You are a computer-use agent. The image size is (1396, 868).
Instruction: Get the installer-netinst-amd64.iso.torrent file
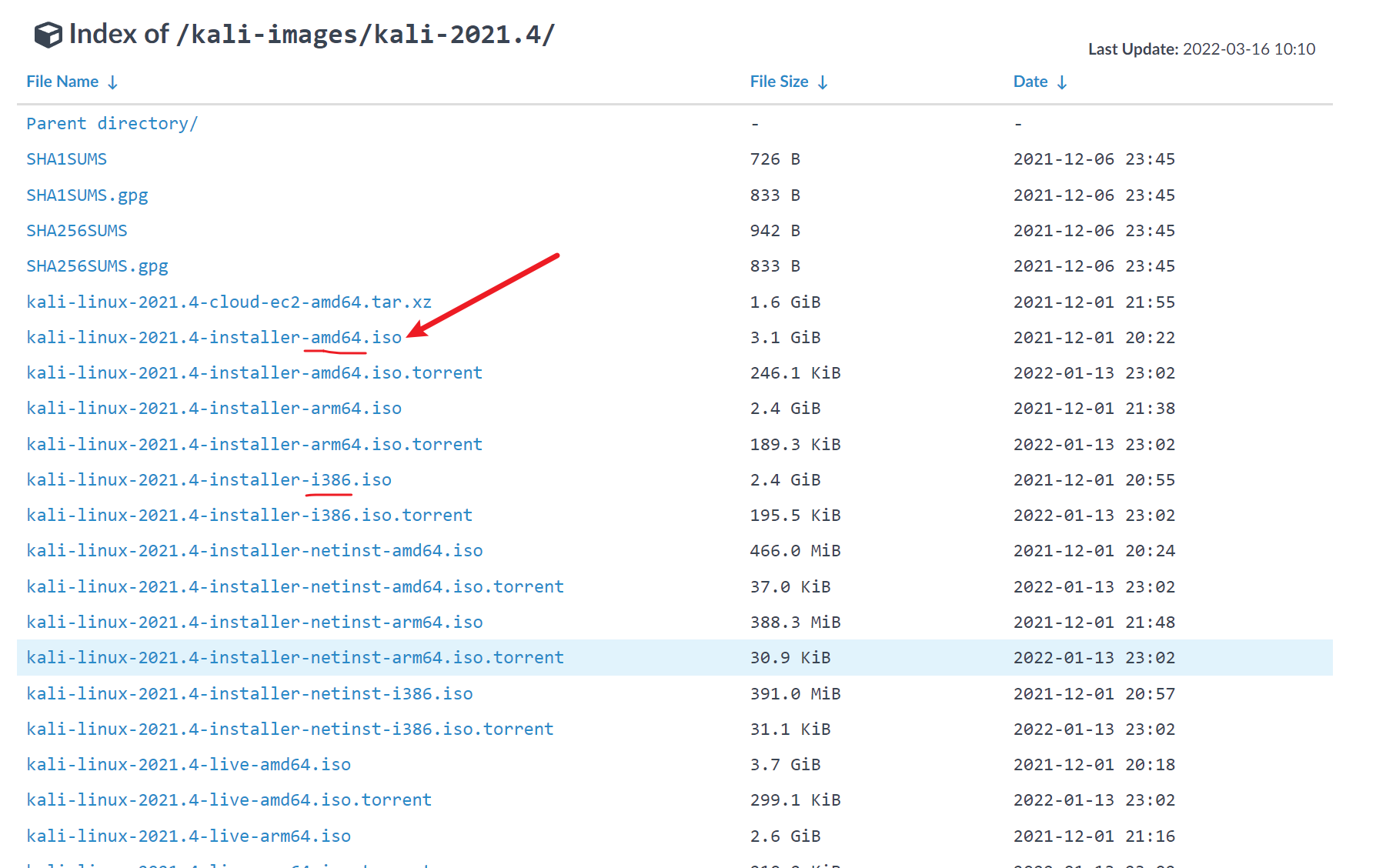(296, 586)
